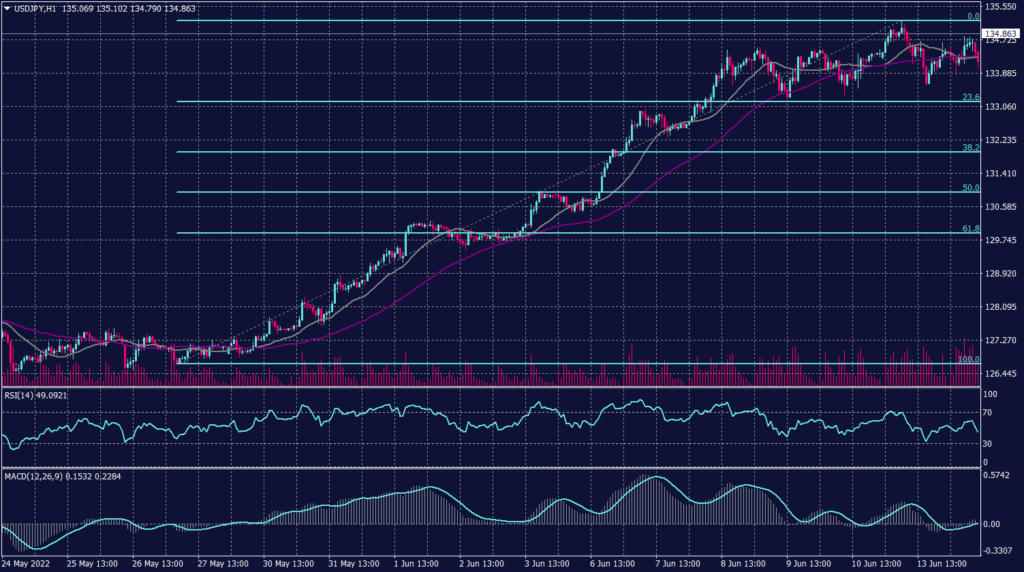
Task: Click the 126.445 price scale value
Action: (1000, 373)
